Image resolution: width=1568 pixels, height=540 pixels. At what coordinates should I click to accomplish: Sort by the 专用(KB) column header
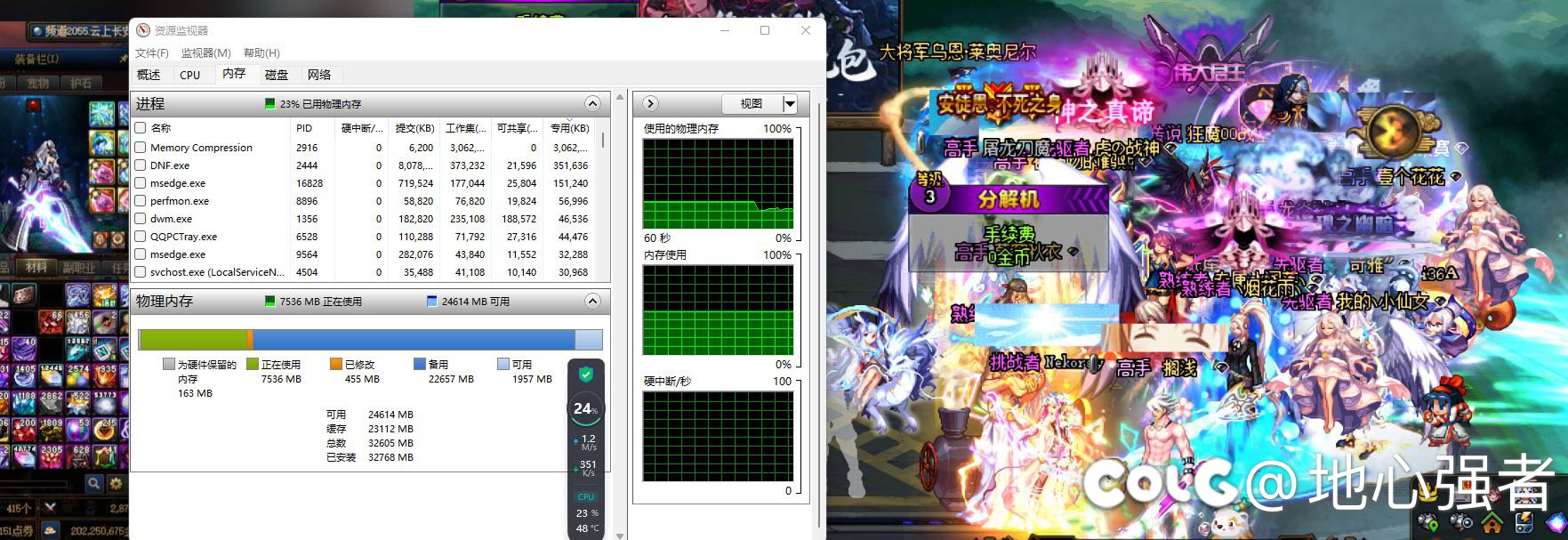pos(569,128)
